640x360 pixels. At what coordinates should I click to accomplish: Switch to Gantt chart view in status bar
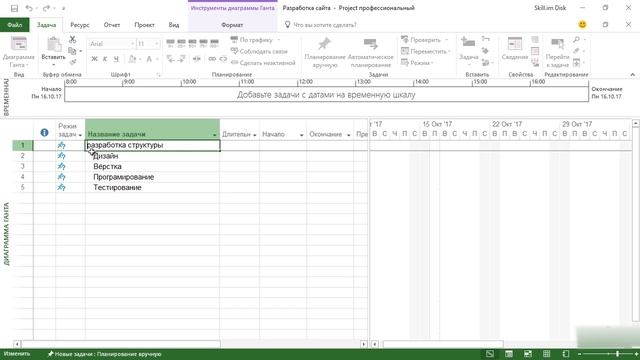click(x=490, y=354)
